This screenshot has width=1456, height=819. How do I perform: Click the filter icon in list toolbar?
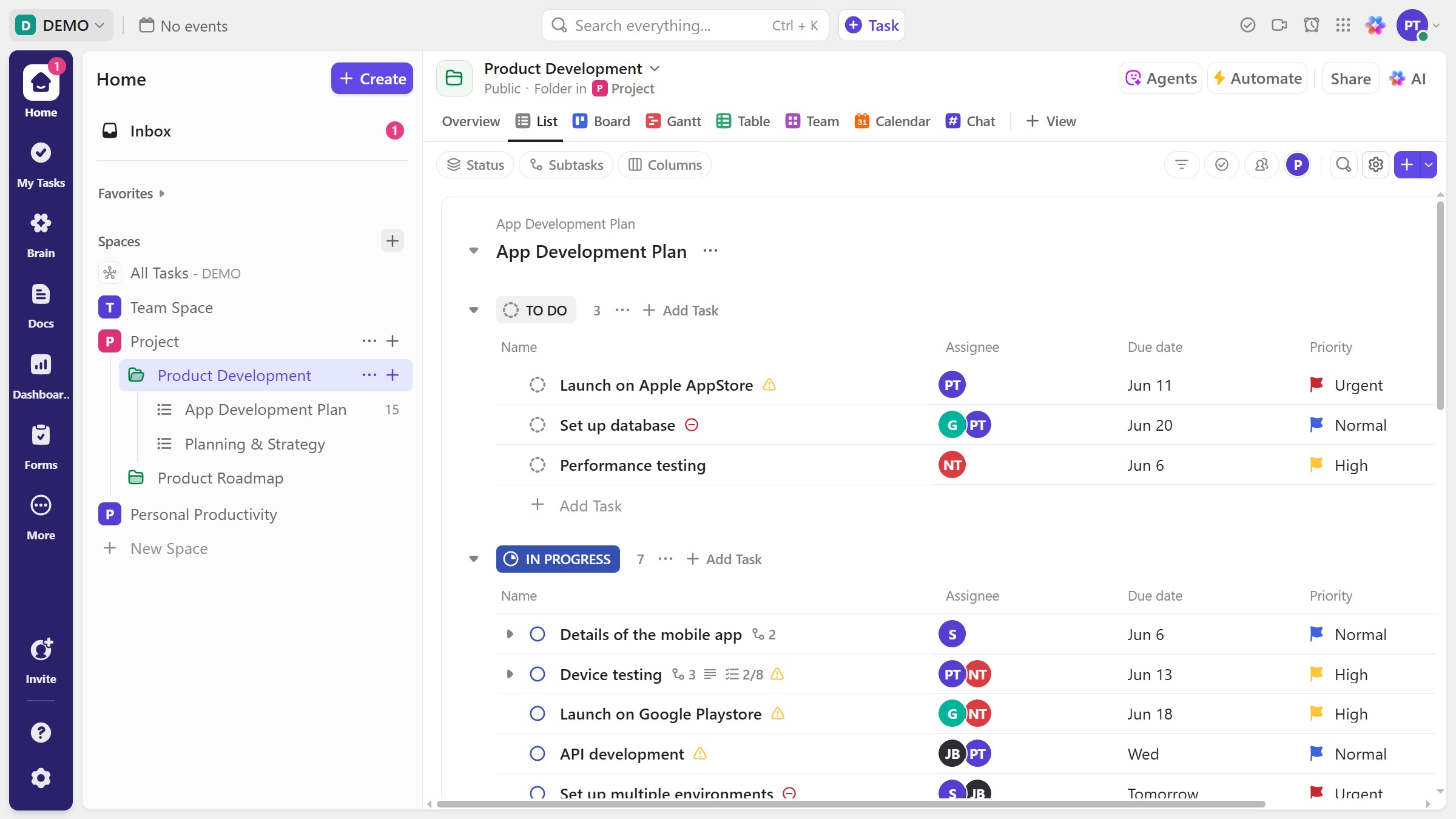(1181, 165)
